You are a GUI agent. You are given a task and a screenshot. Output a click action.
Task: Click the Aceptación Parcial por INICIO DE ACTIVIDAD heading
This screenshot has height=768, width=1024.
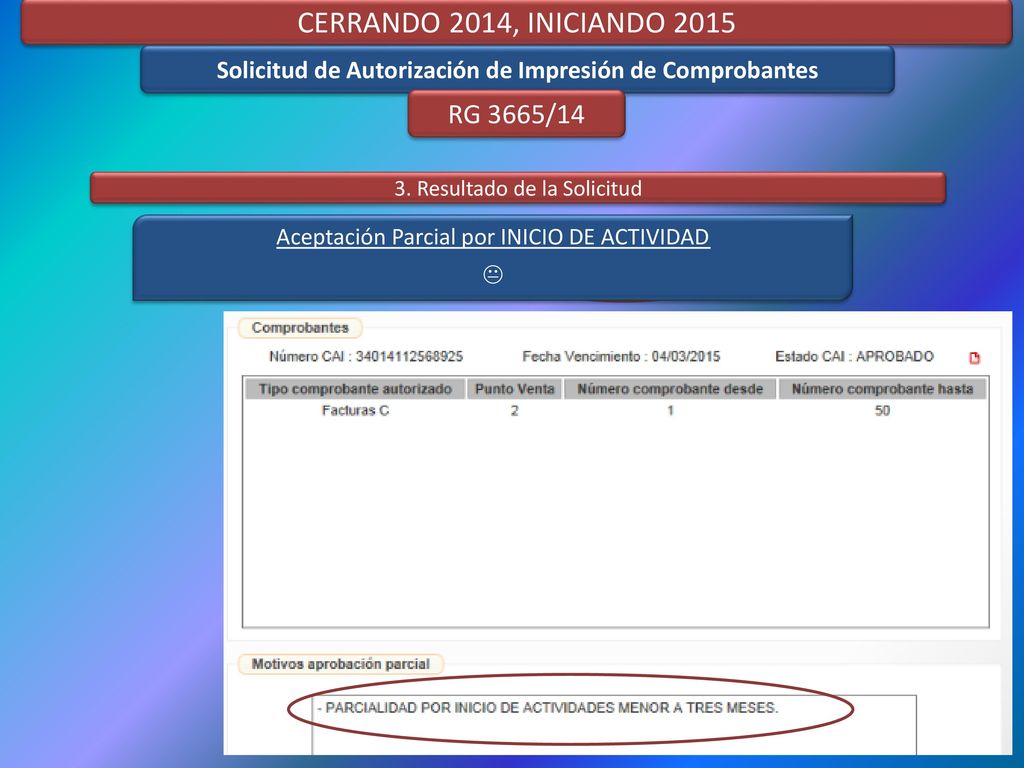point(493,237)
